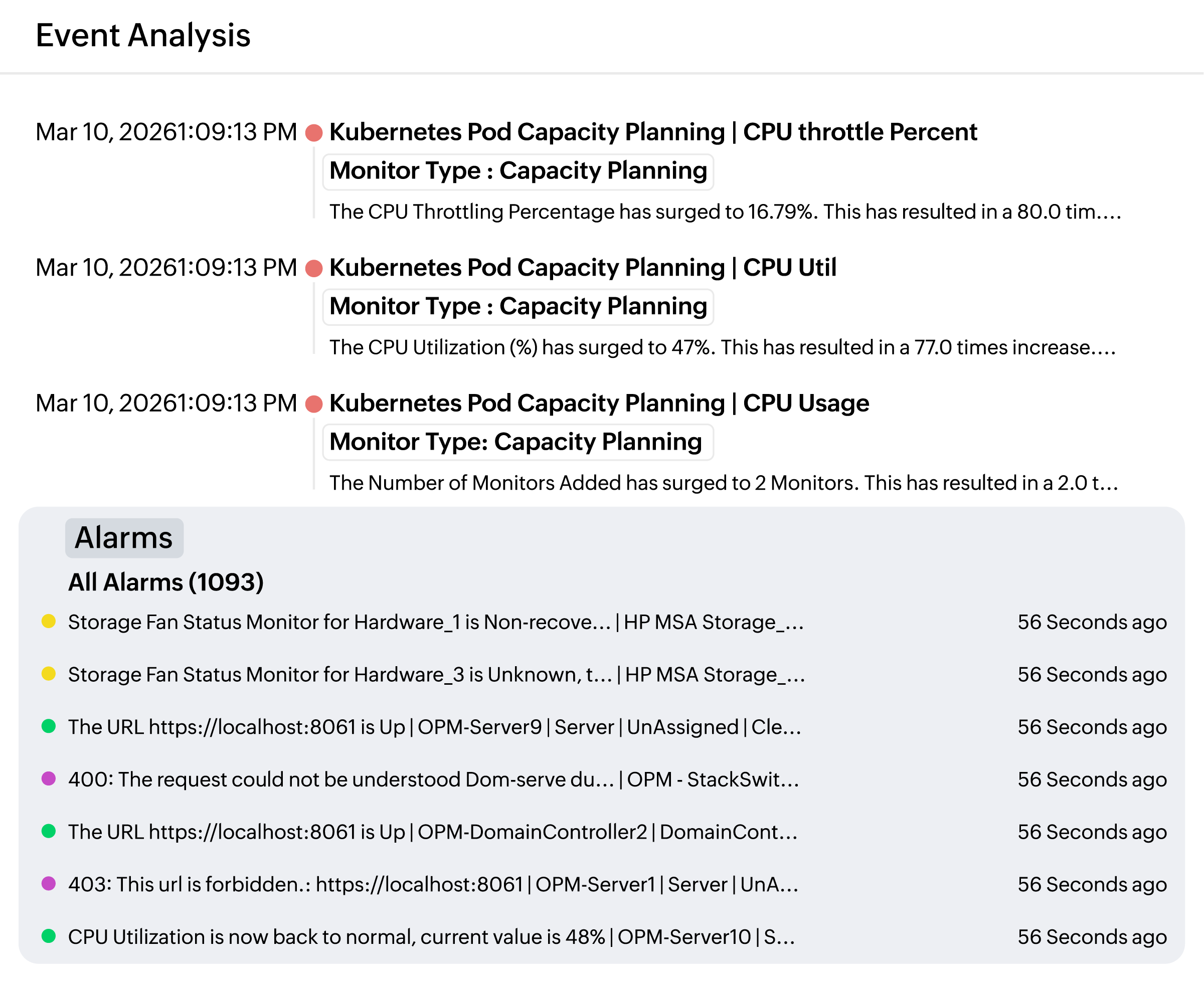Click green dot of OPM-Server9 URL alarm
The height and width of the screenshot is (983, 1204).
tap(49, 726)
